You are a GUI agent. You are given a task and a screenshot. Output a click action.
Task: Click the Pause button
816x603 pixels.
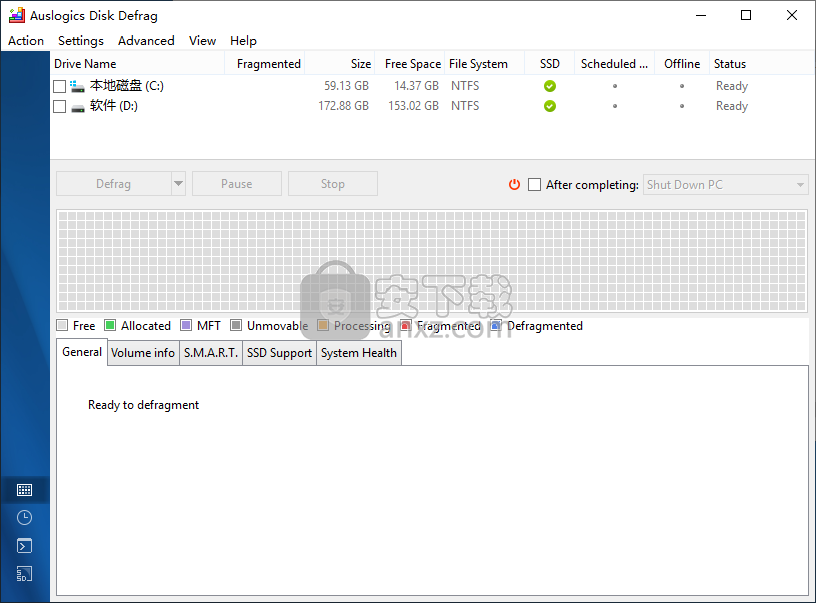pyautogui.click(x=237, y=184)
